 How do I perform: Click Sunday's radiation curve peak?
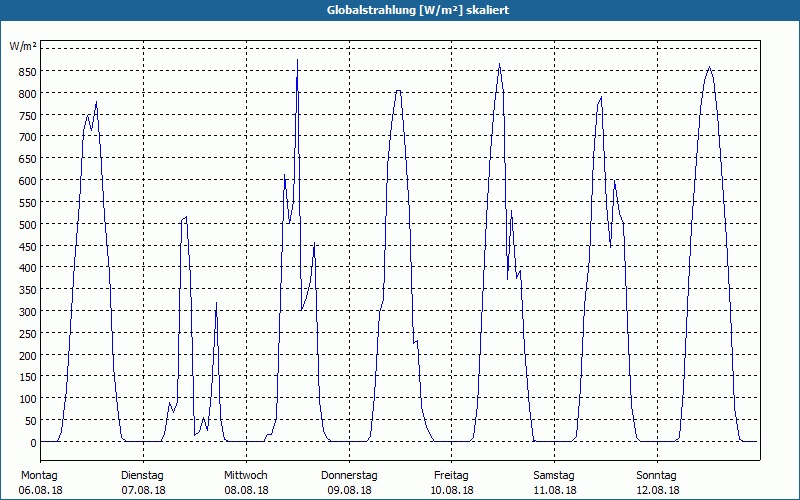point(709,67)
